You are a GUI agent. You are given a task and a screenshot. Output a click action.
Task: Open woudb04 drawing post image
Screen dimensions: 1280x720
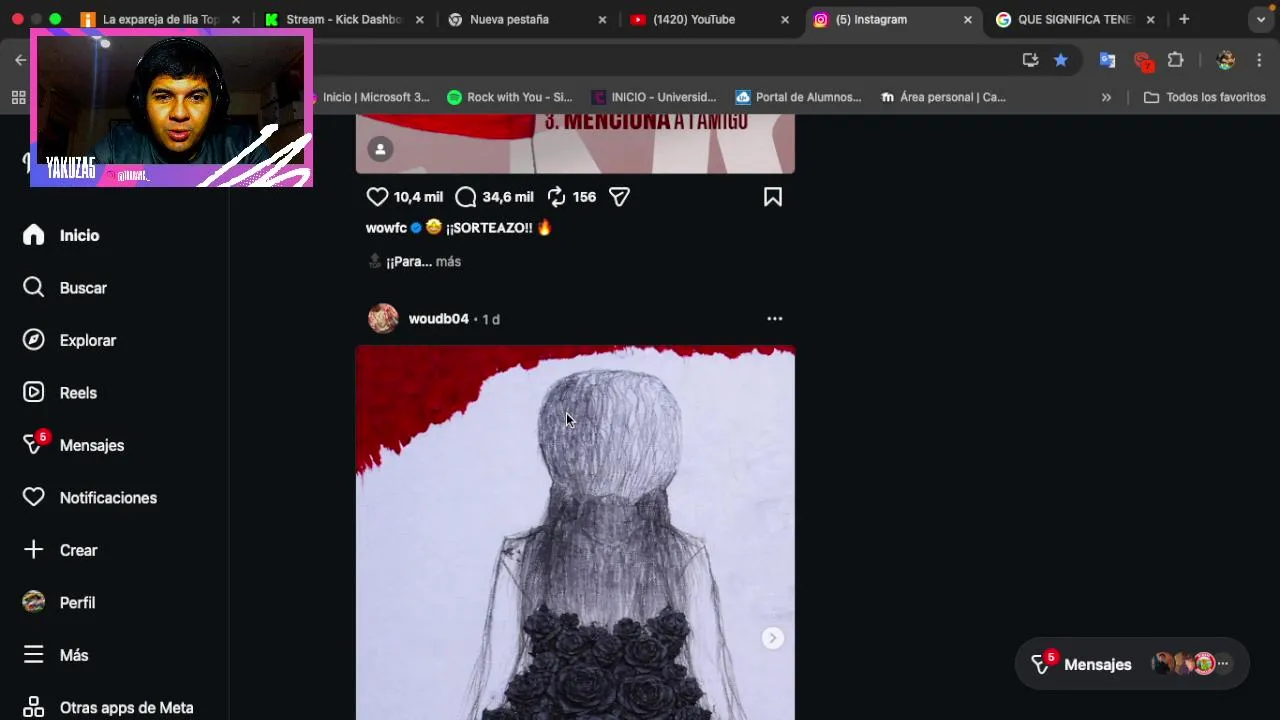tap(575, 533)
